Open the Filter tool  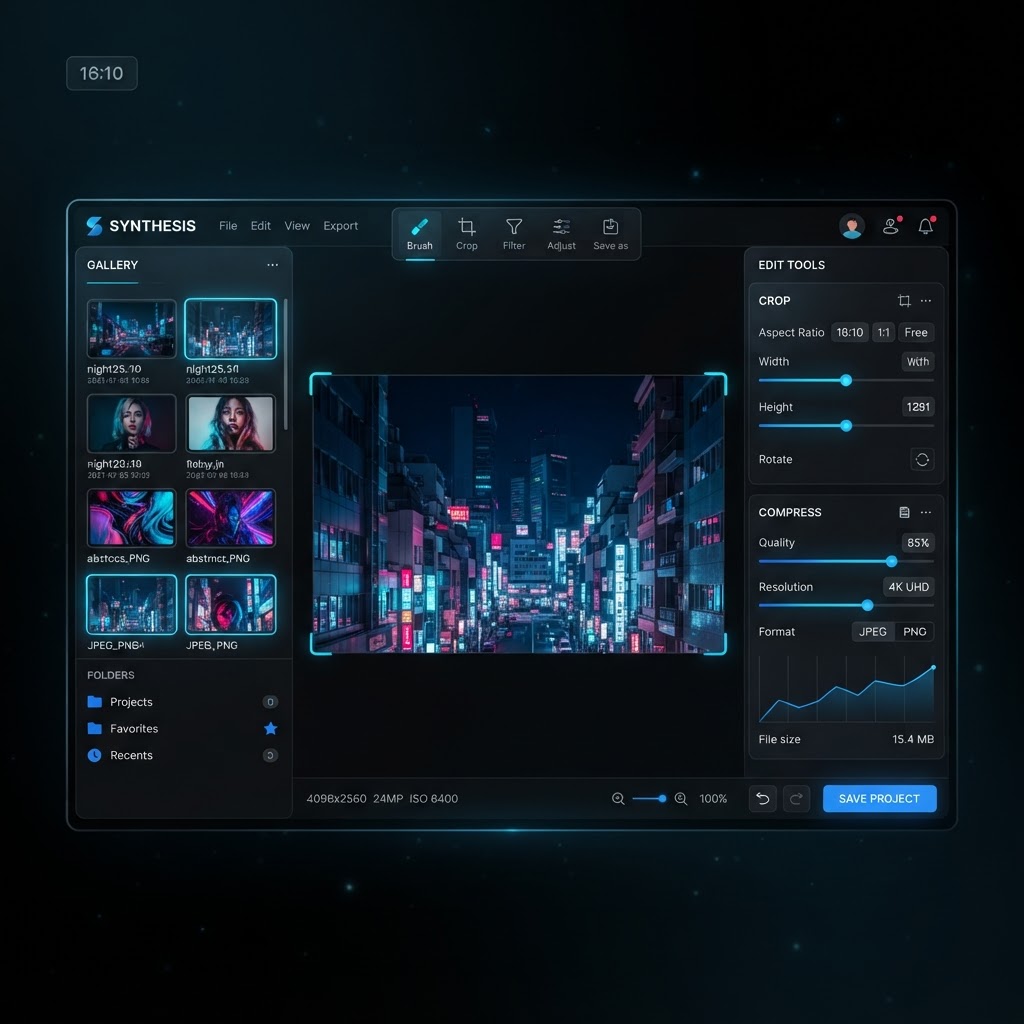[514, 234]
